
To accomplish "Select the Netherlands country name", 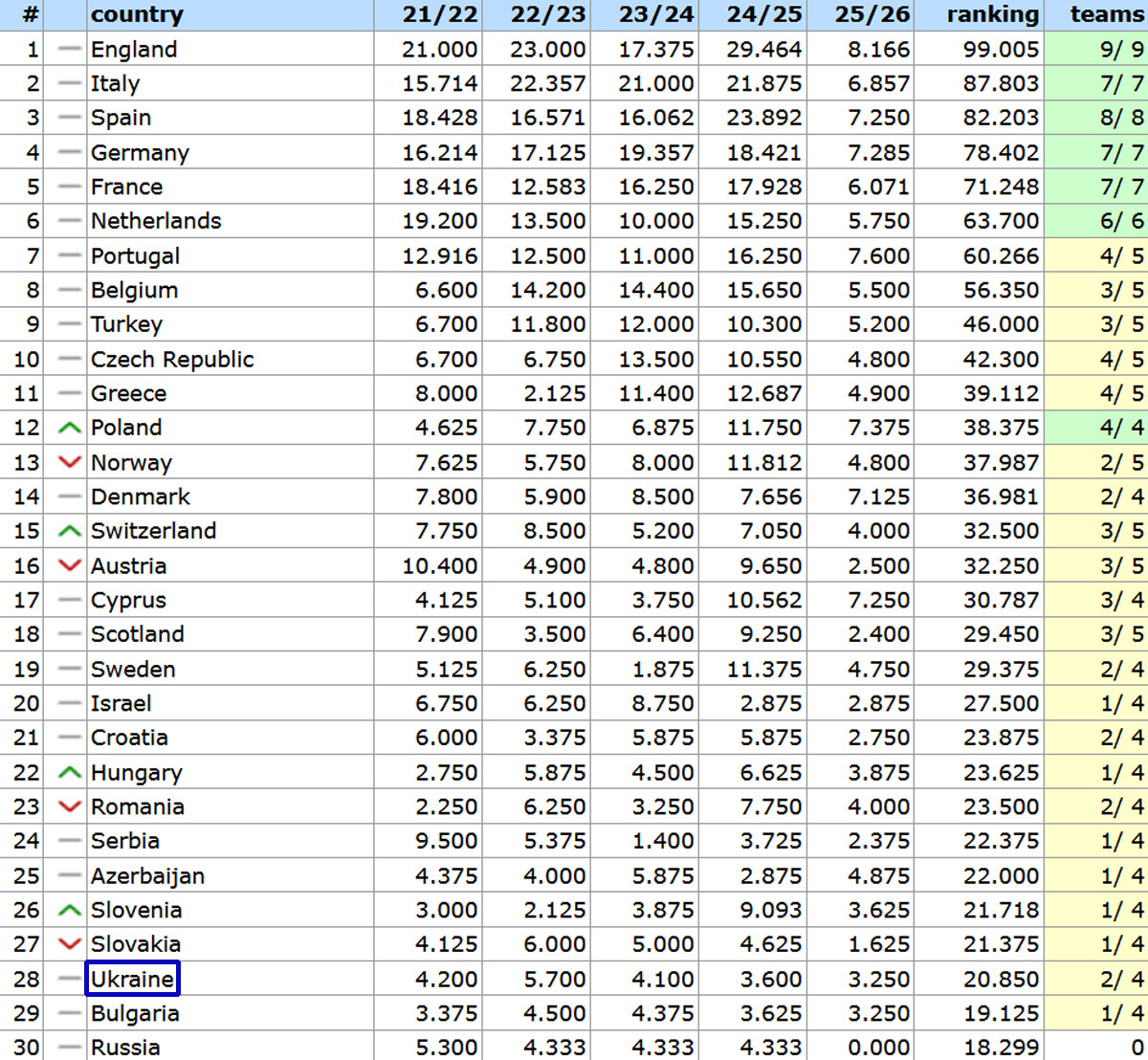I will (x=156, y=221).
